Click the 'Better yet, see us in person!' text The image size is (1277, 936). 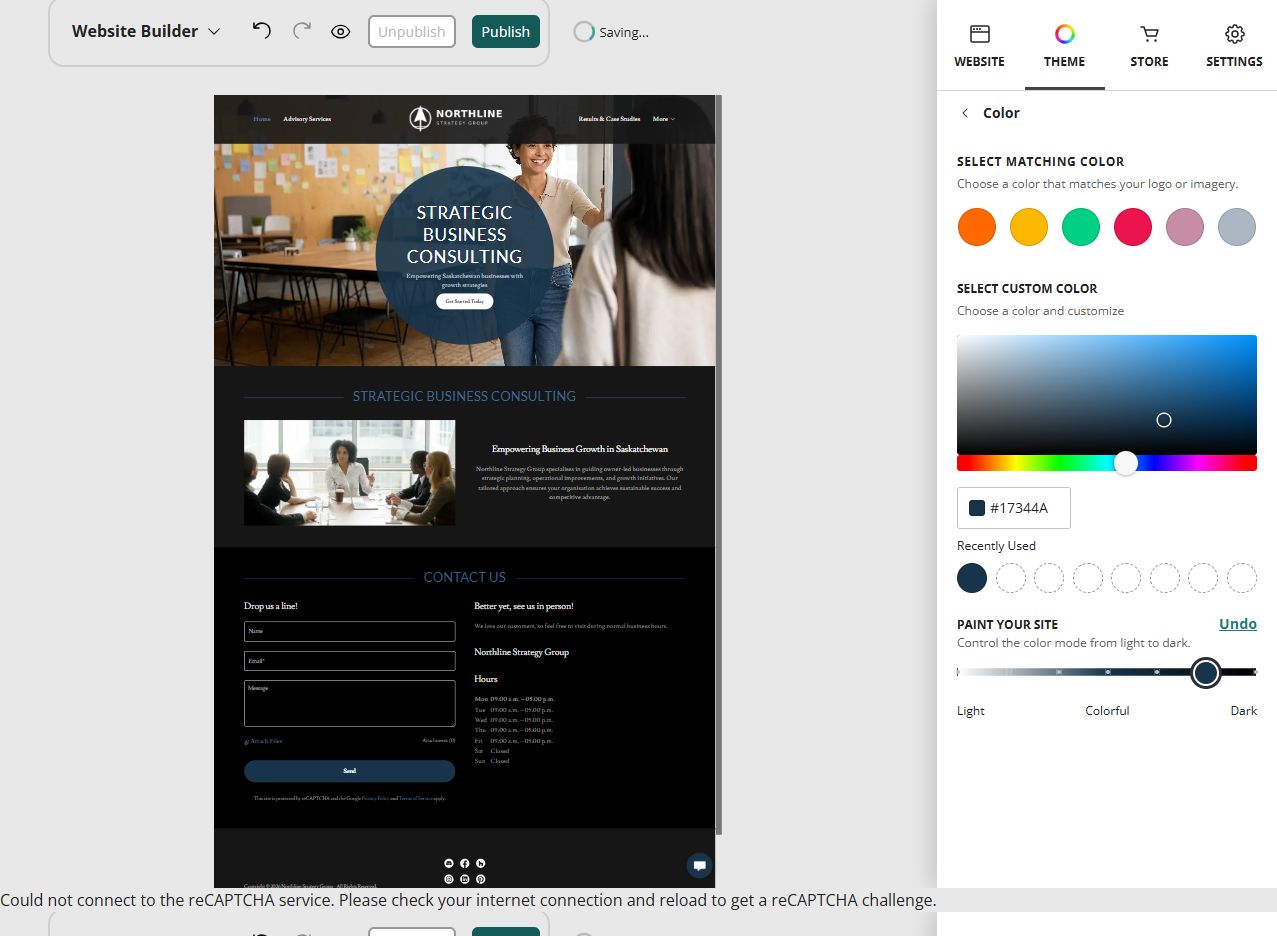tap(524, 606)
